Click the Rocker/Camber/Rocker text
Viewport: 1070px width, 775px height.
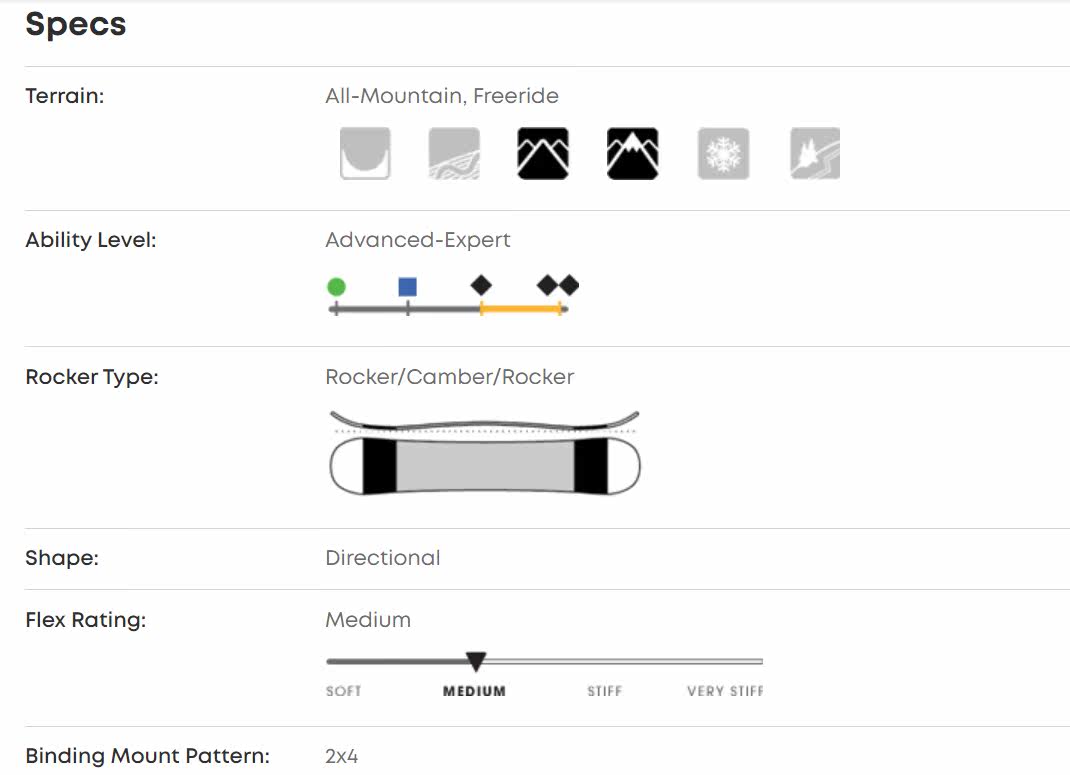click(x=450, y=377)
